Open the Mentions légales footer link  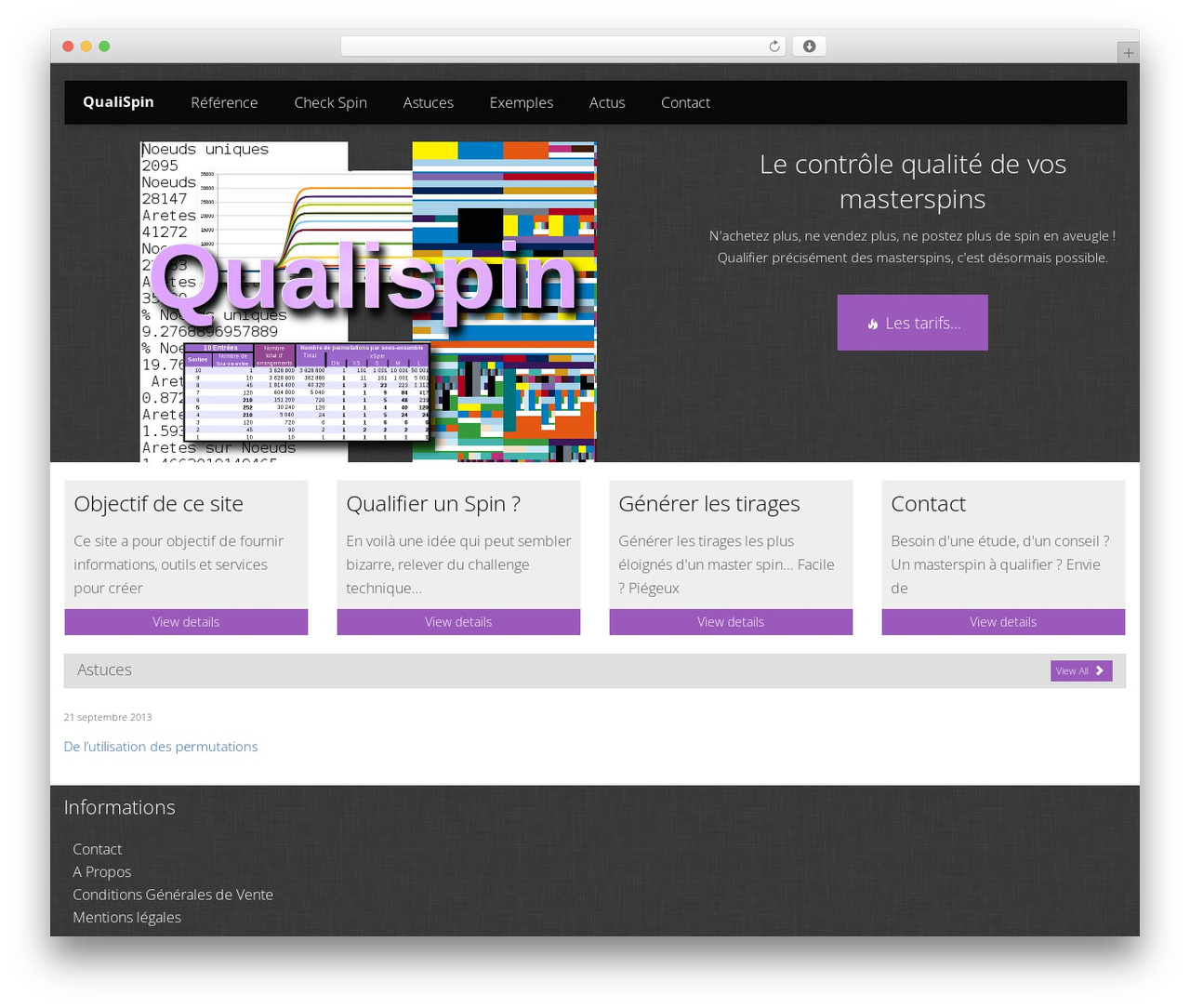pos(127,917)
